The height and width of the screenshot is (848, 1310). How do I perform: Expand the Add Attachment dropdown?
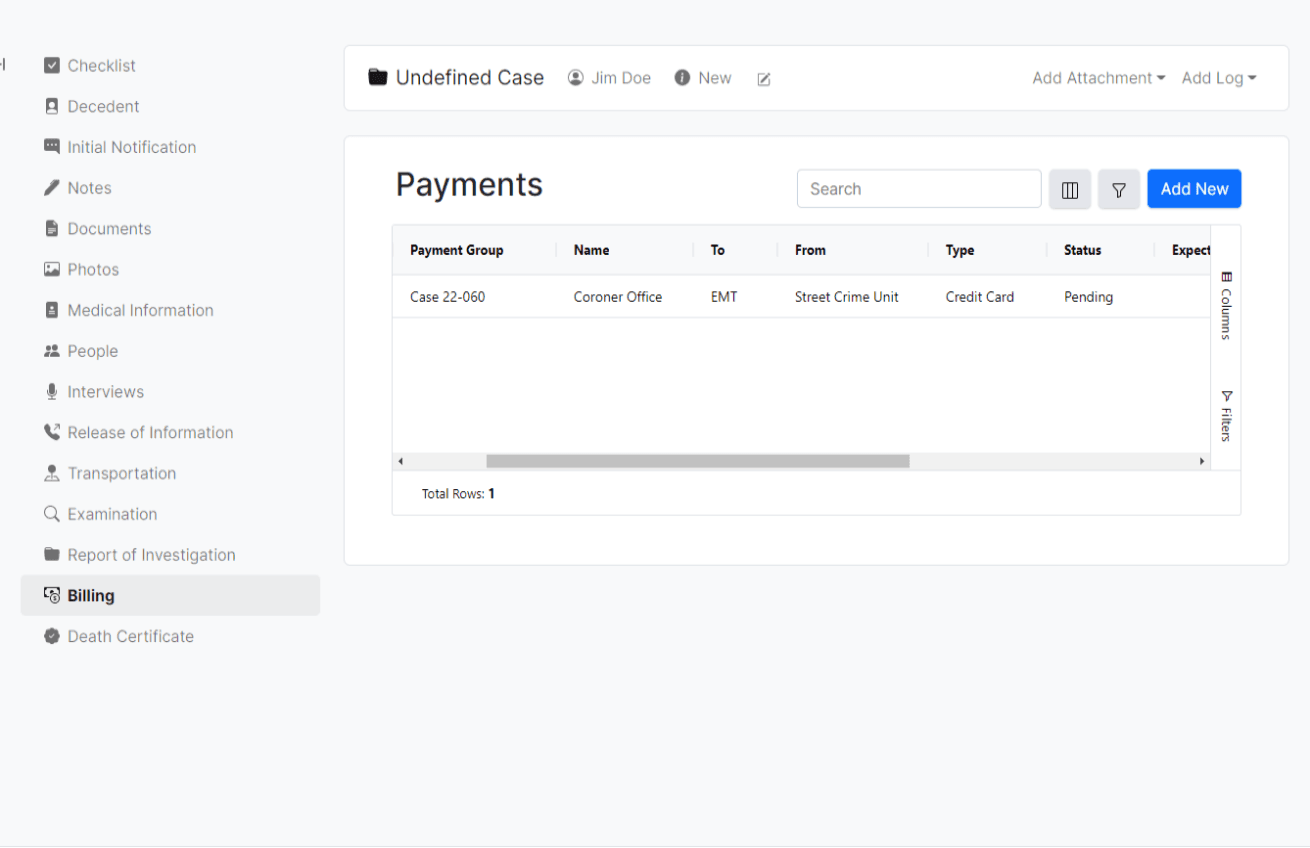point(1098,78)
